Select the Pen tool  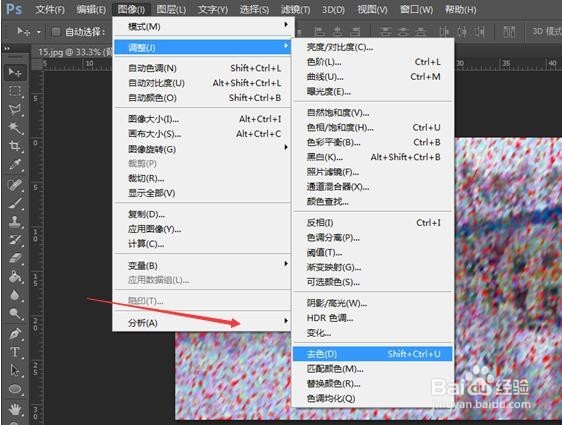[15, 334]
